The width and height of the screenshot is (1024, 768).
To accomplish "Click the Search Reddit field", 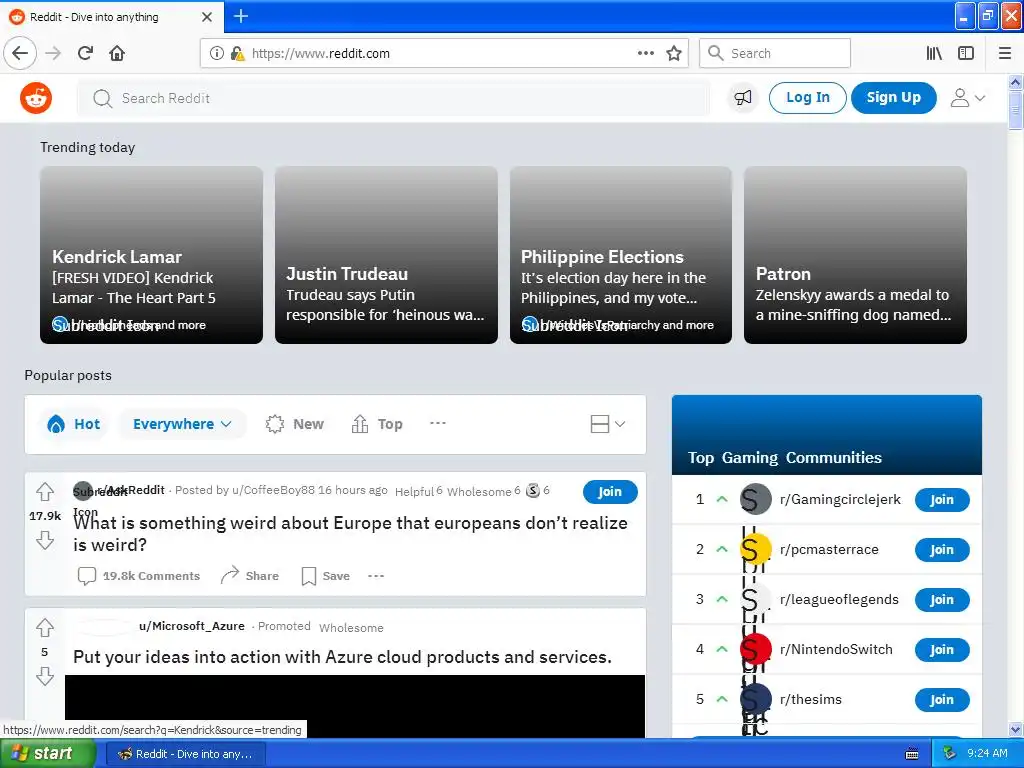I will (x=393, y=98).
